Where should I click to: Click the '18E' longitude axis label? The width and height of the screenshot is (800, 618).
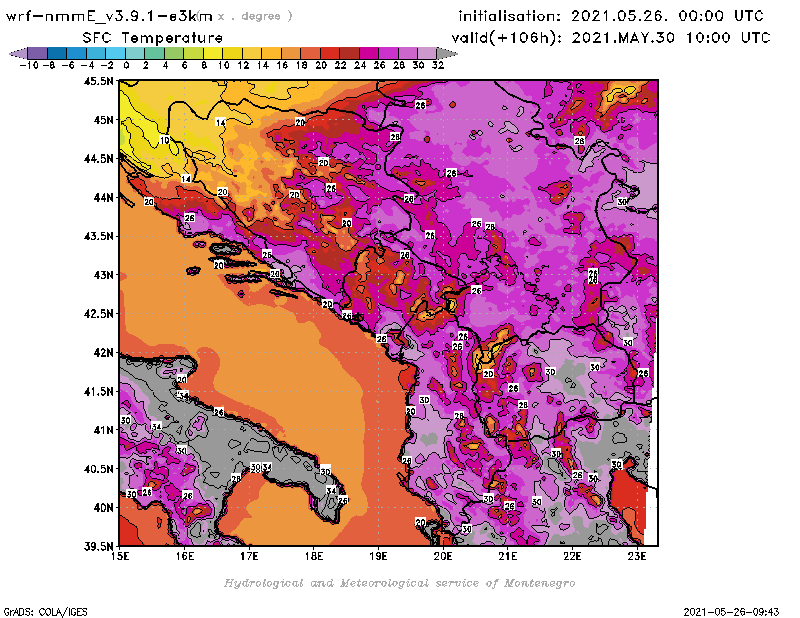[314, 556]
